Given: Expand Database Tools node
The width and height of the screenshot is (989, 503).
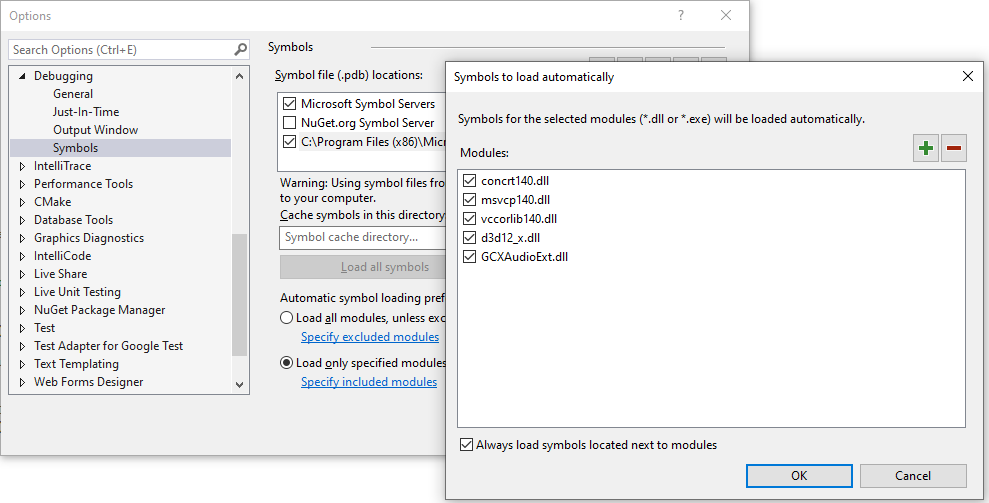Looking at the screenshot, I should (x=22, y=220).
